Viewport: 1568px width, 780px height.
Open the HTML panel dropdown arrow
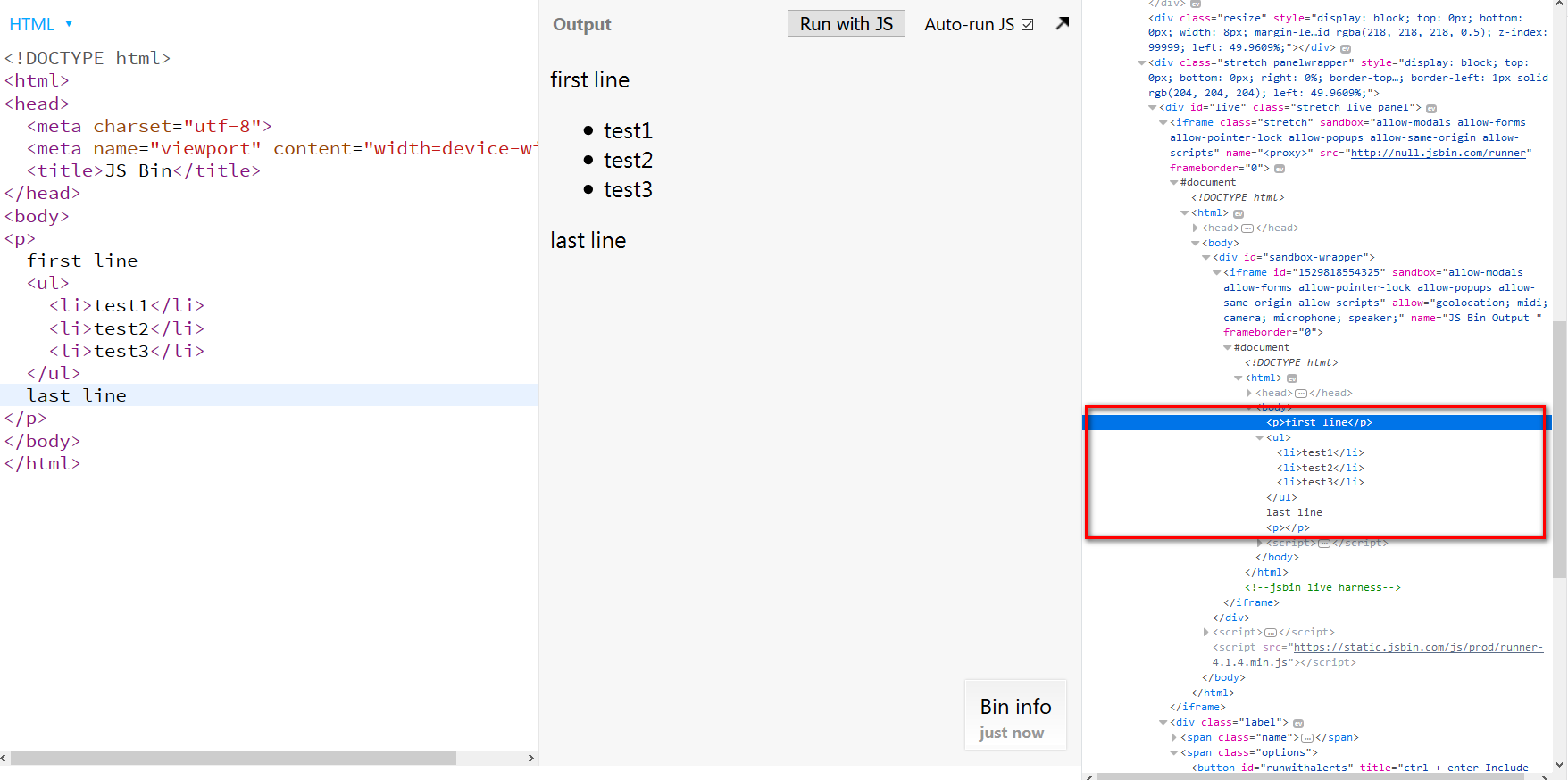[69, 24]
